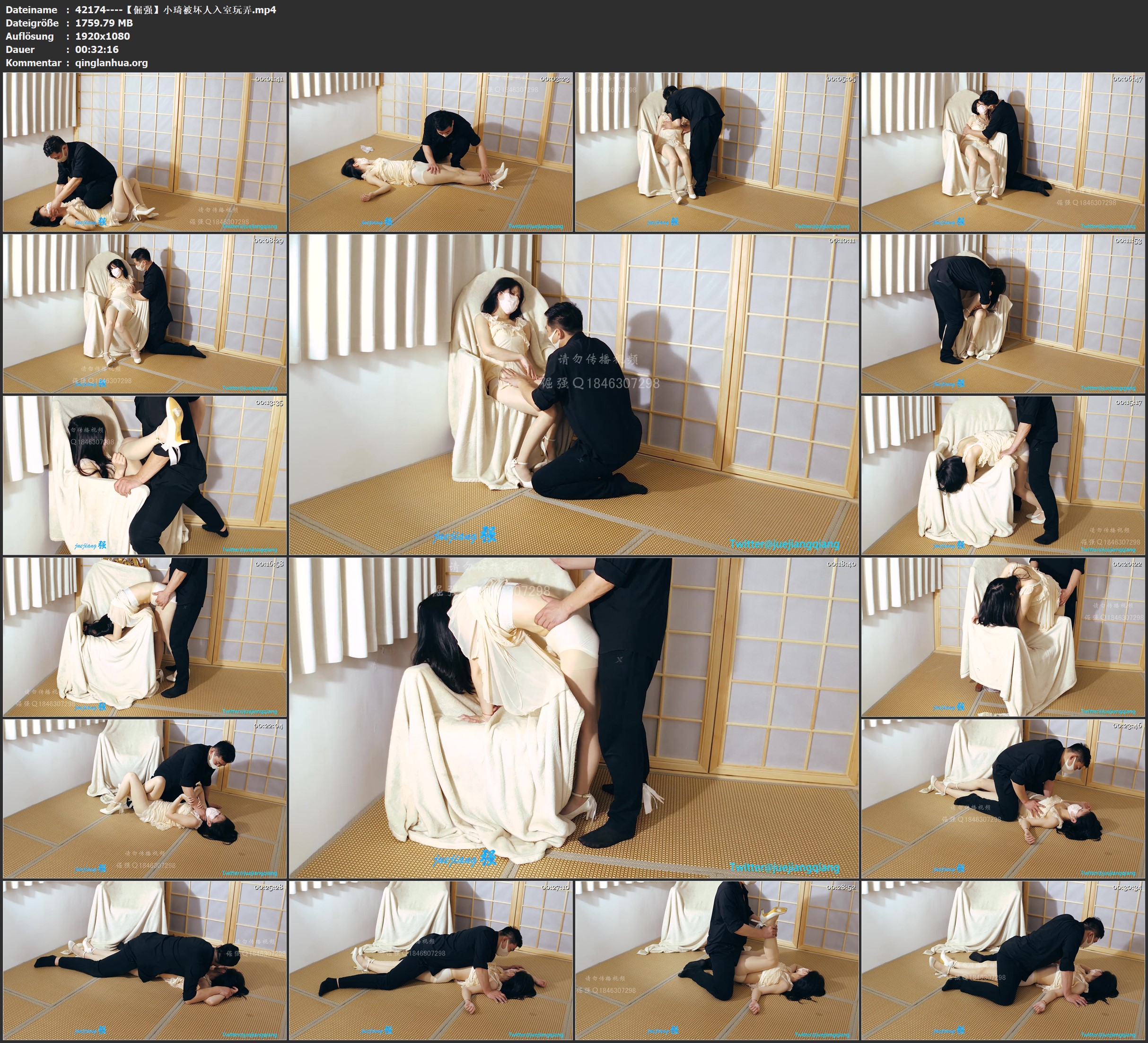The width and height of the screenshot is (1148, 1043).
Task: Select the thumbnail stamped 00:15:17
Action: tap(1003, 475)
